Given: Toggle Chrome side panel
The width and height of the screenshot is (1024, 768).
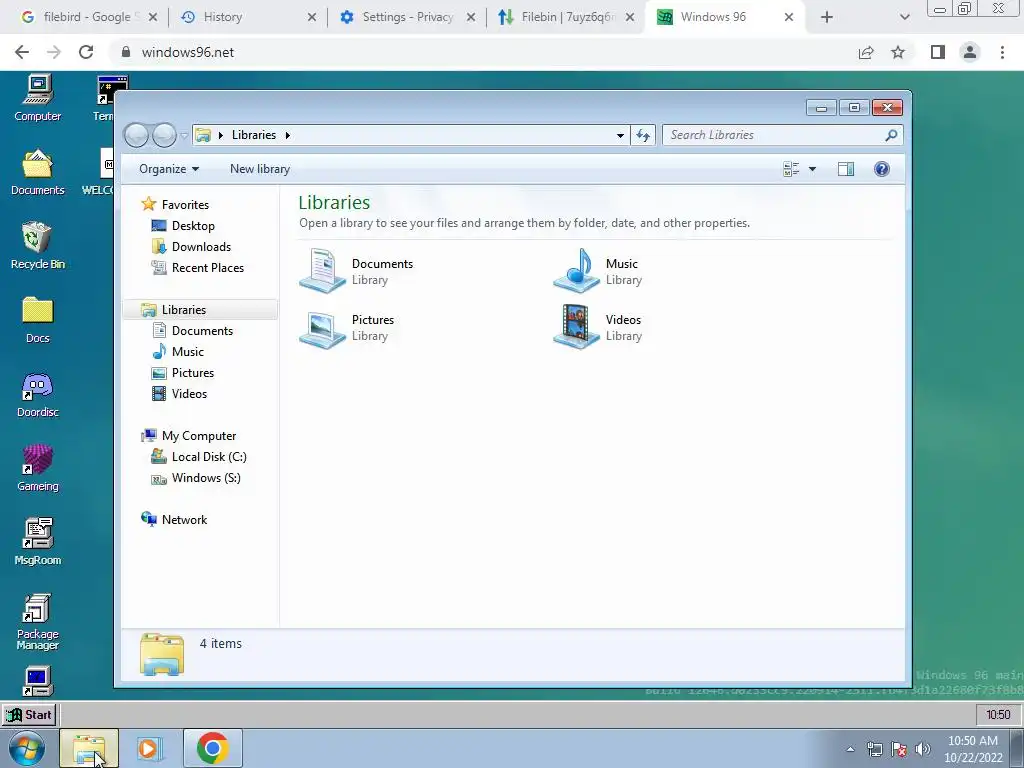Looking at the screenshot, I should (938, 52).
